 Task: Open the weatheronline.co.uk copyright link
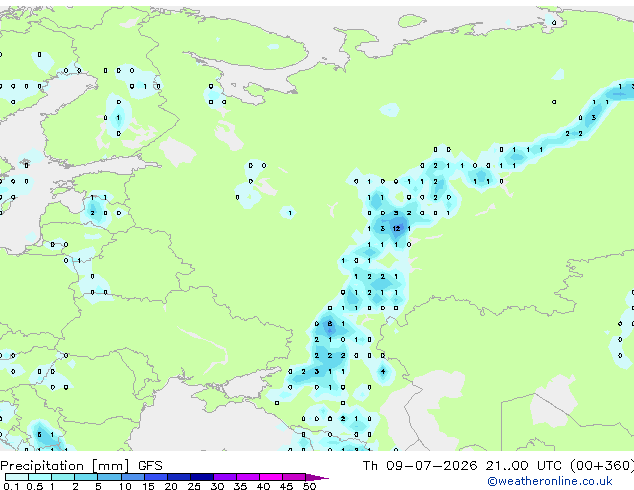(x=550, y=481)
